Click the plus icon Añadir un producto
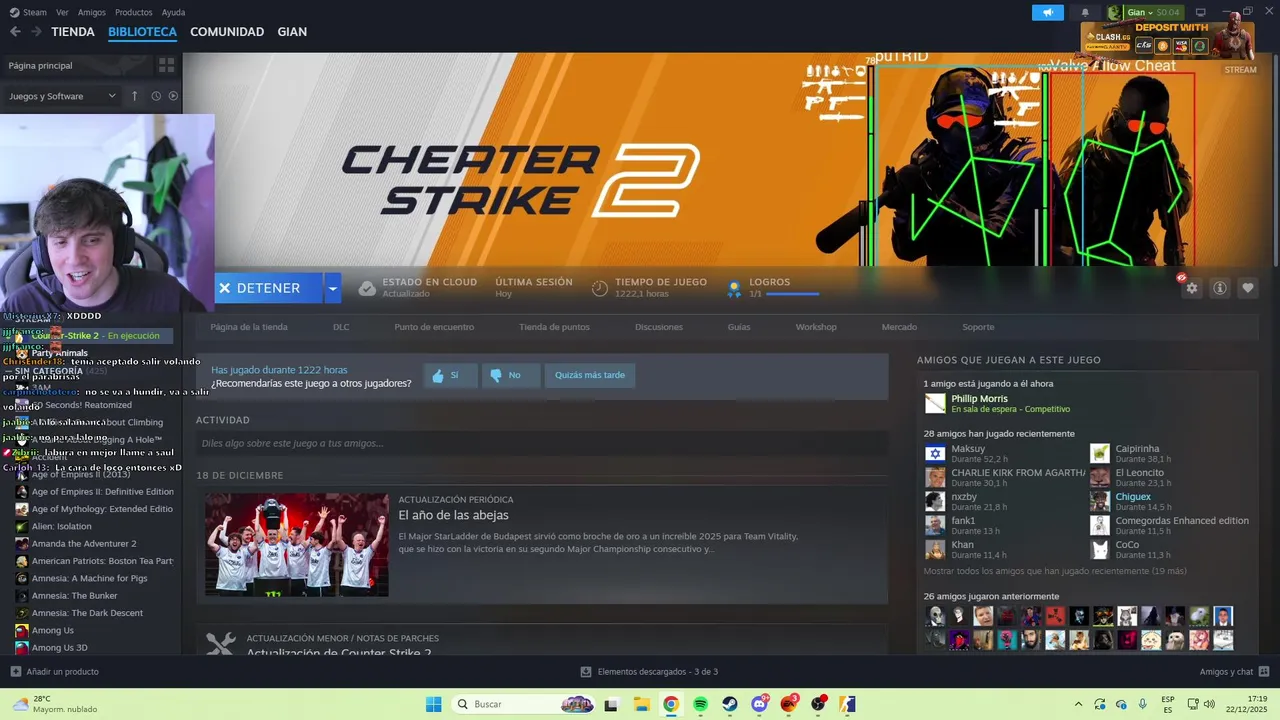1280x720 pixels. pos(15,672)
